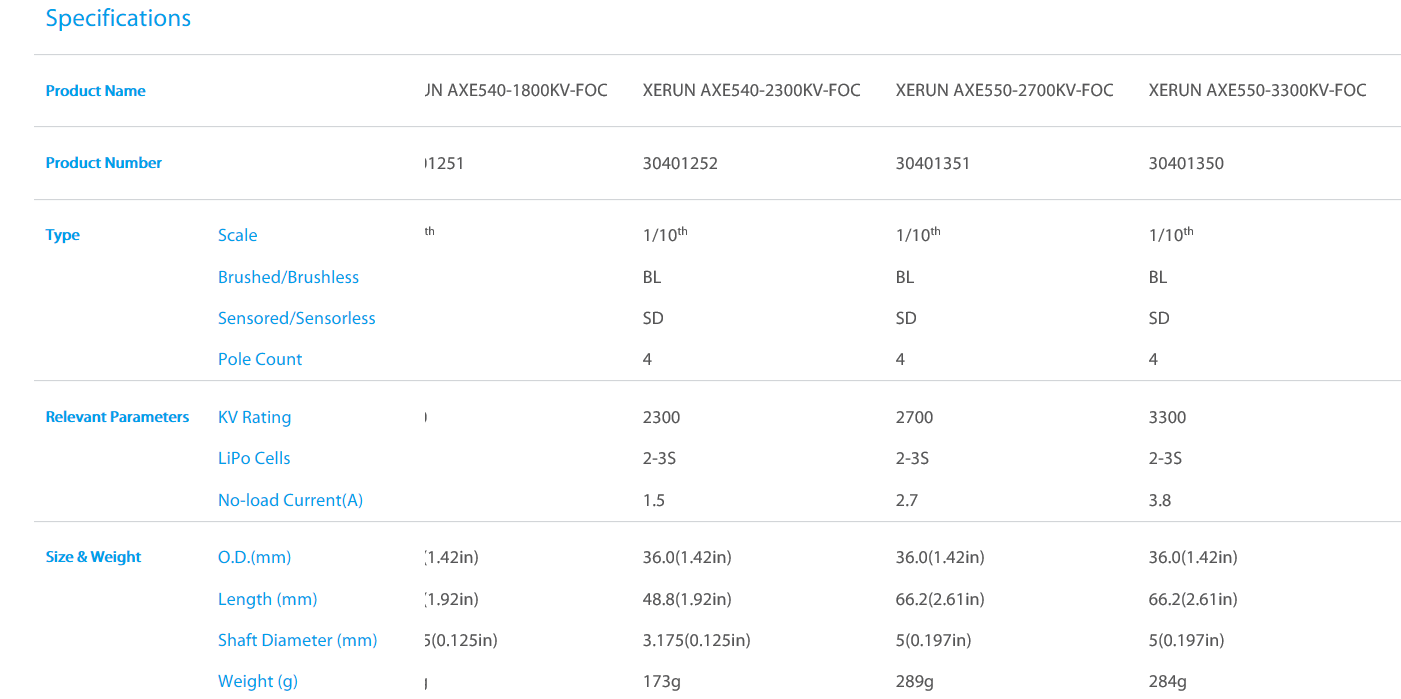Select the "O.D.(mm)" spec label
The width and height of the screenshot is (1401, 699).
[x=255, y=557]
